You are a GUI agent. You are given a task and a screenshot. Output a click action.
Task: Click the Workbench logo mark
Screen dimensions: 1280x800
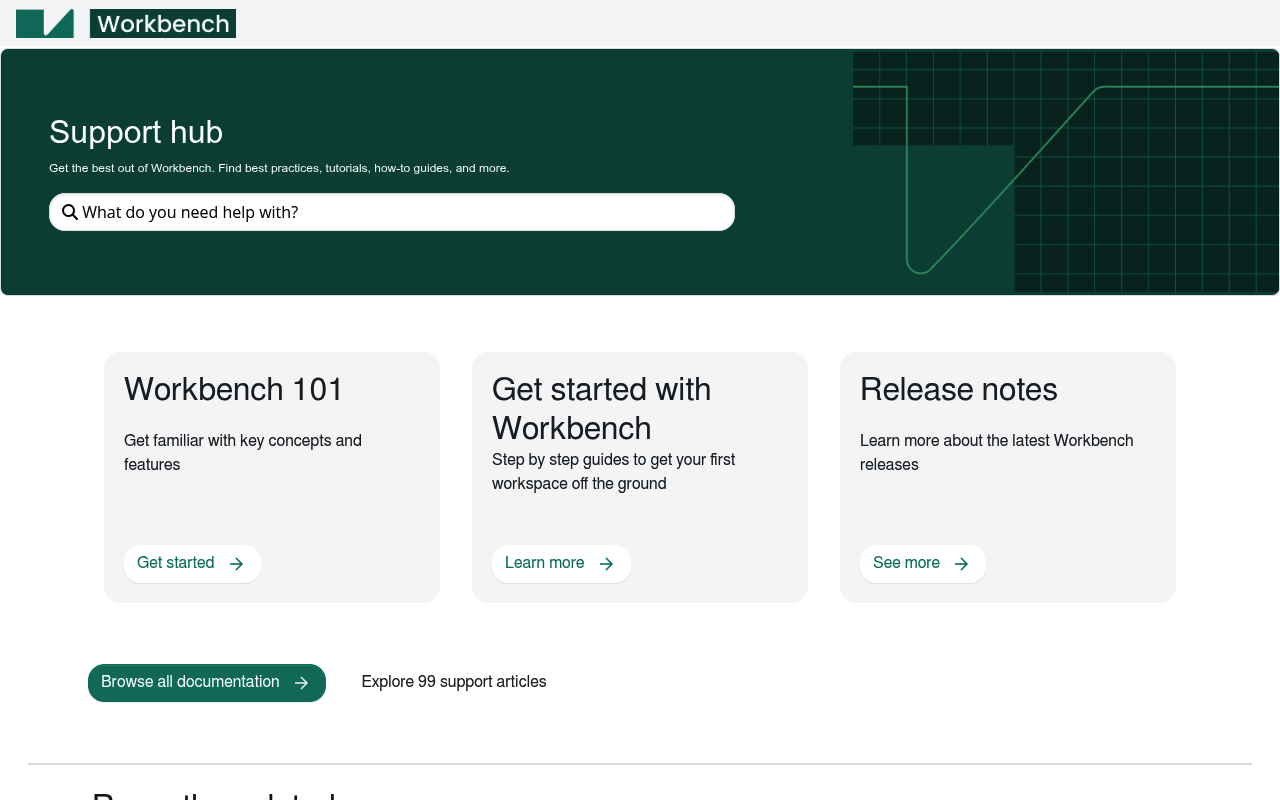coord(45,23)
